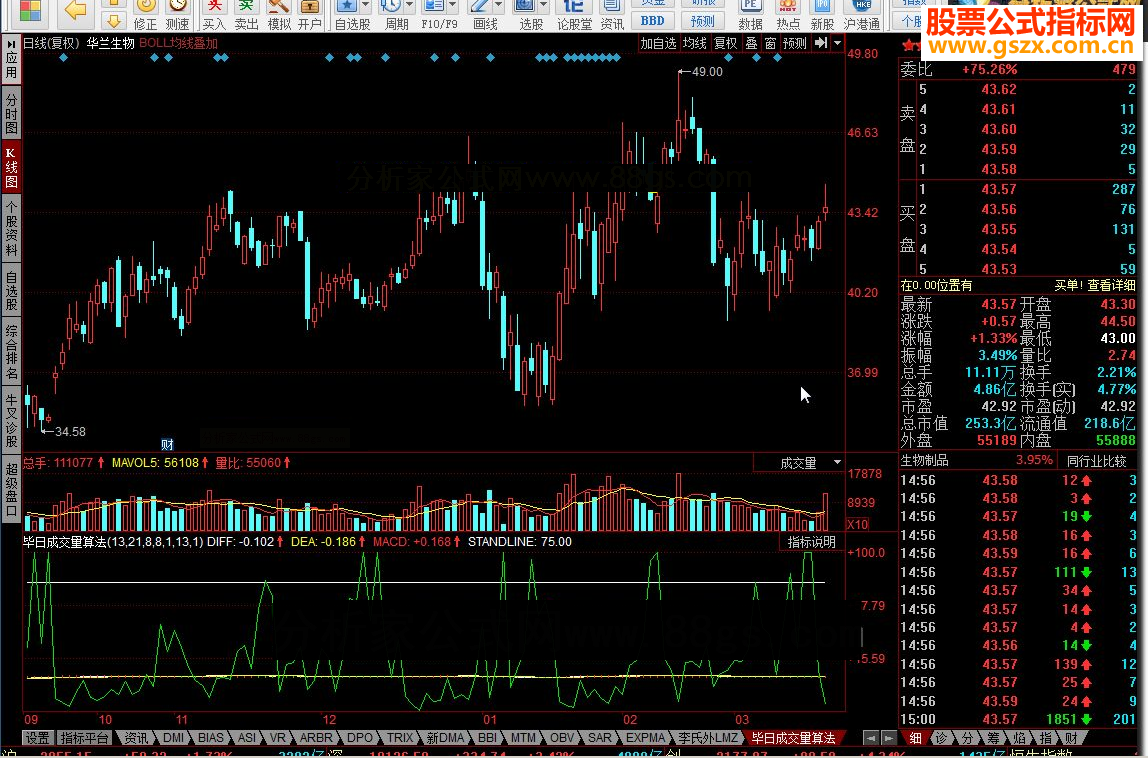Select the 牛叉诊股 sidebar tab

click(x=11, y=420)
